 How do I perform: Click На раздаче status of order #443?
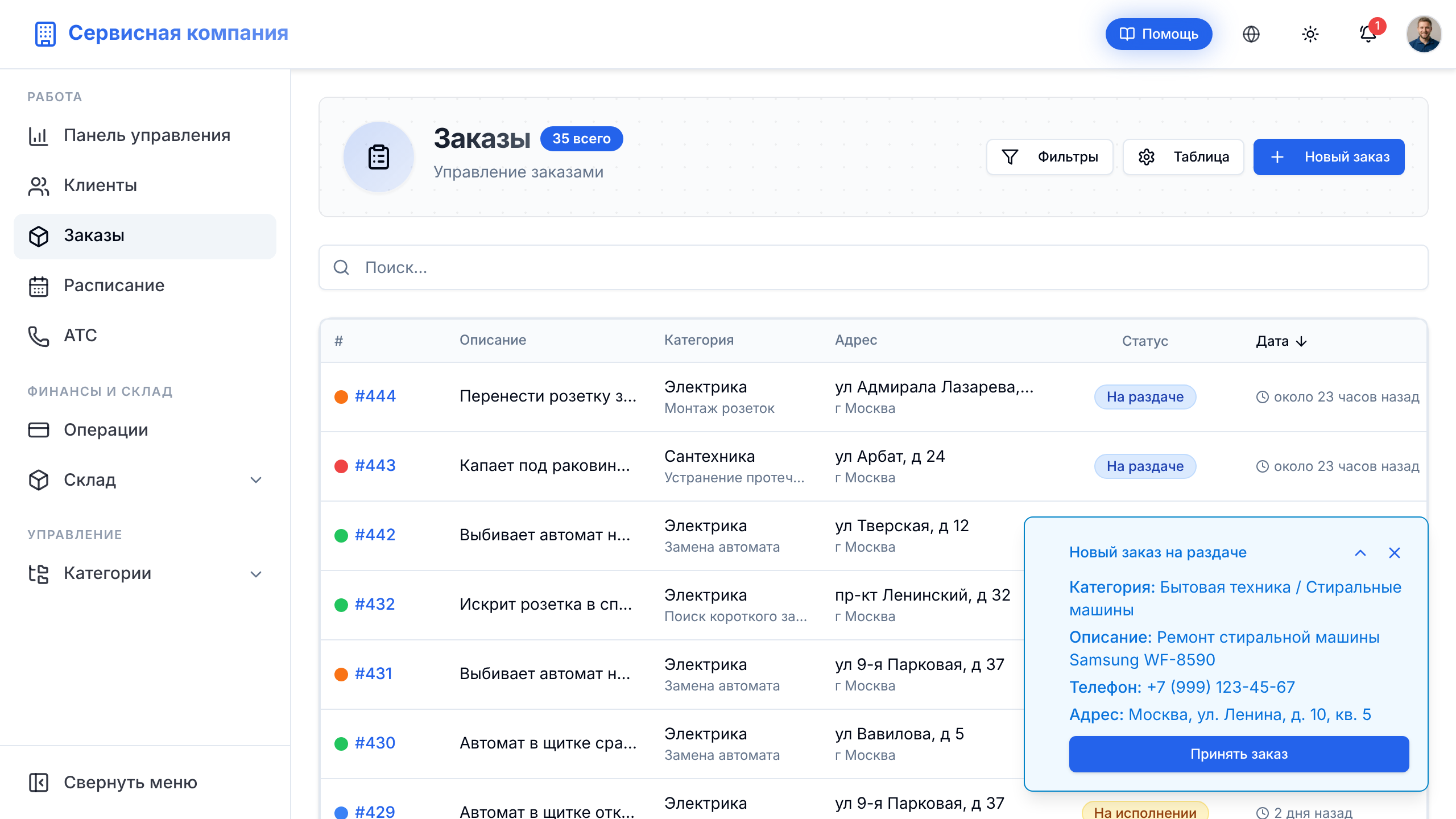click(x=1145, y=466)
